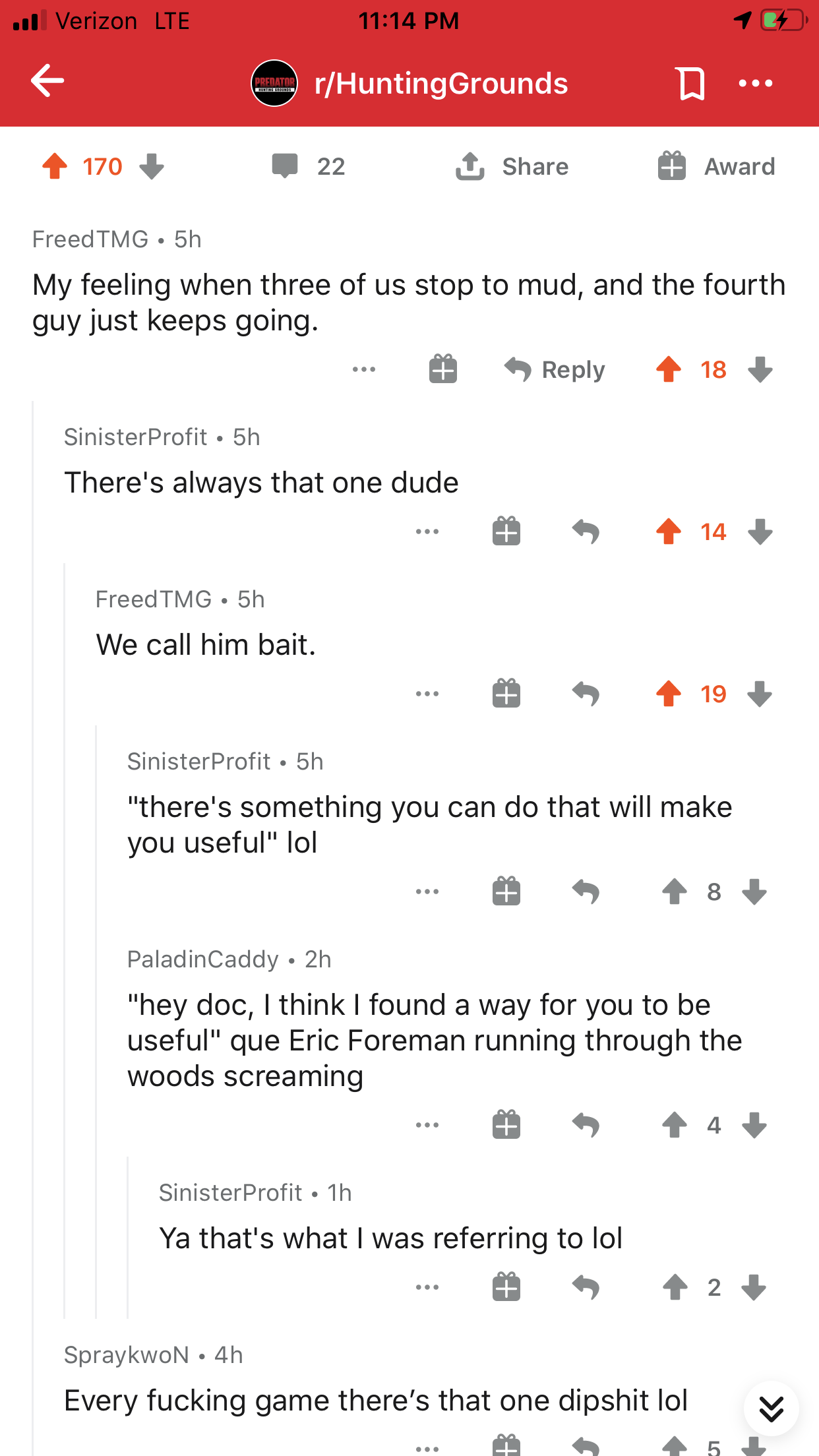Reply to "Ya that's what I was referring to"
Viewport: 819px width, 1456px height.
(586, 1287)
